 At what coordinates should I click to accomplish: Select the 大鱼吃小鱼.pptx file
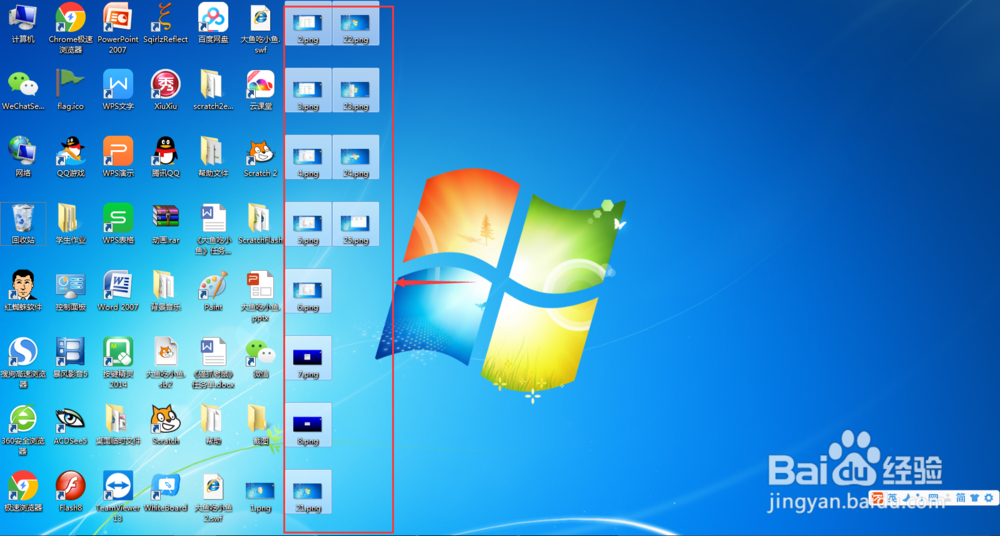pos(260,296)
